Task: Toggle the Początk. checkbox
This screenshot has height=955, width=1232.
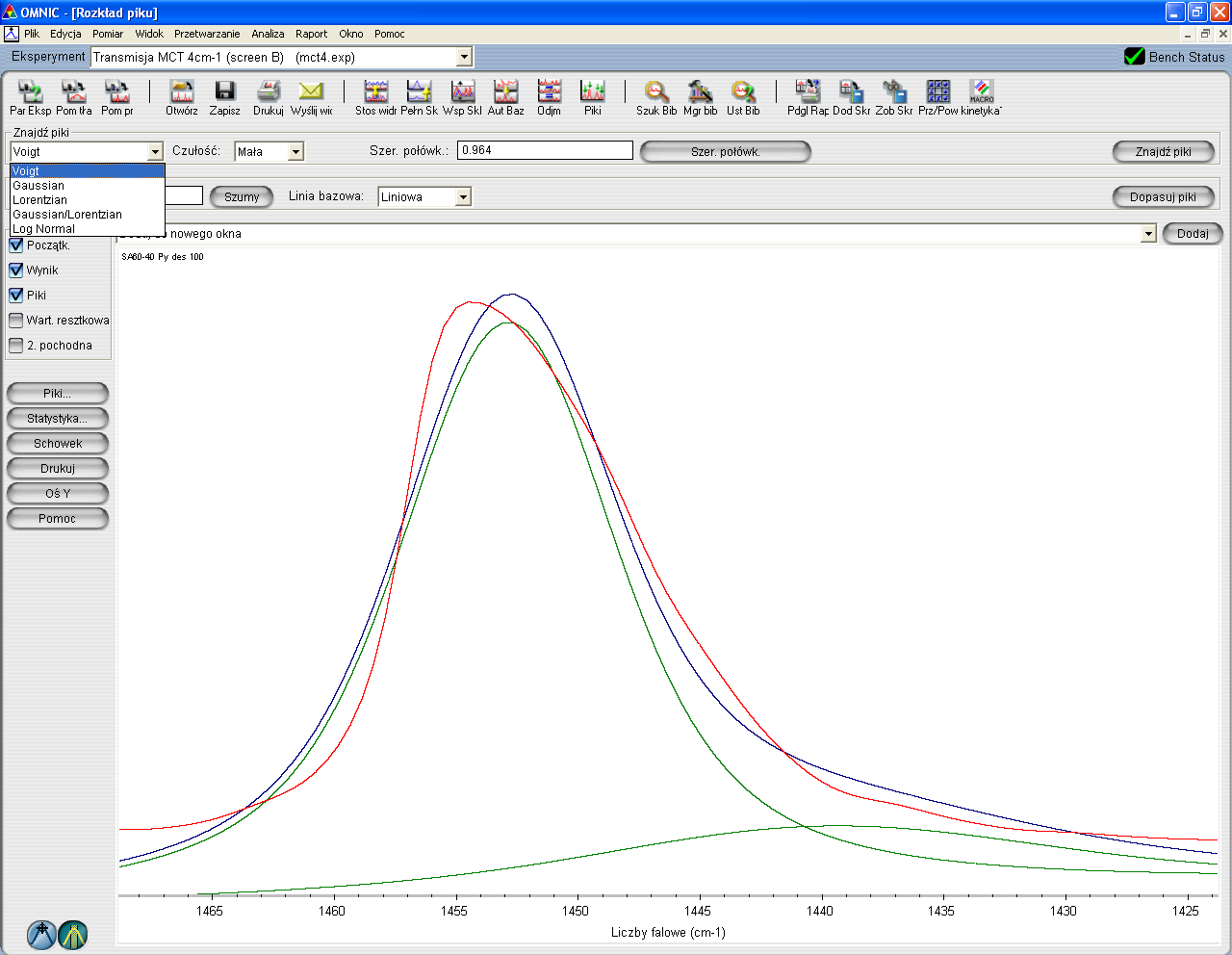Action: point(16,245)
